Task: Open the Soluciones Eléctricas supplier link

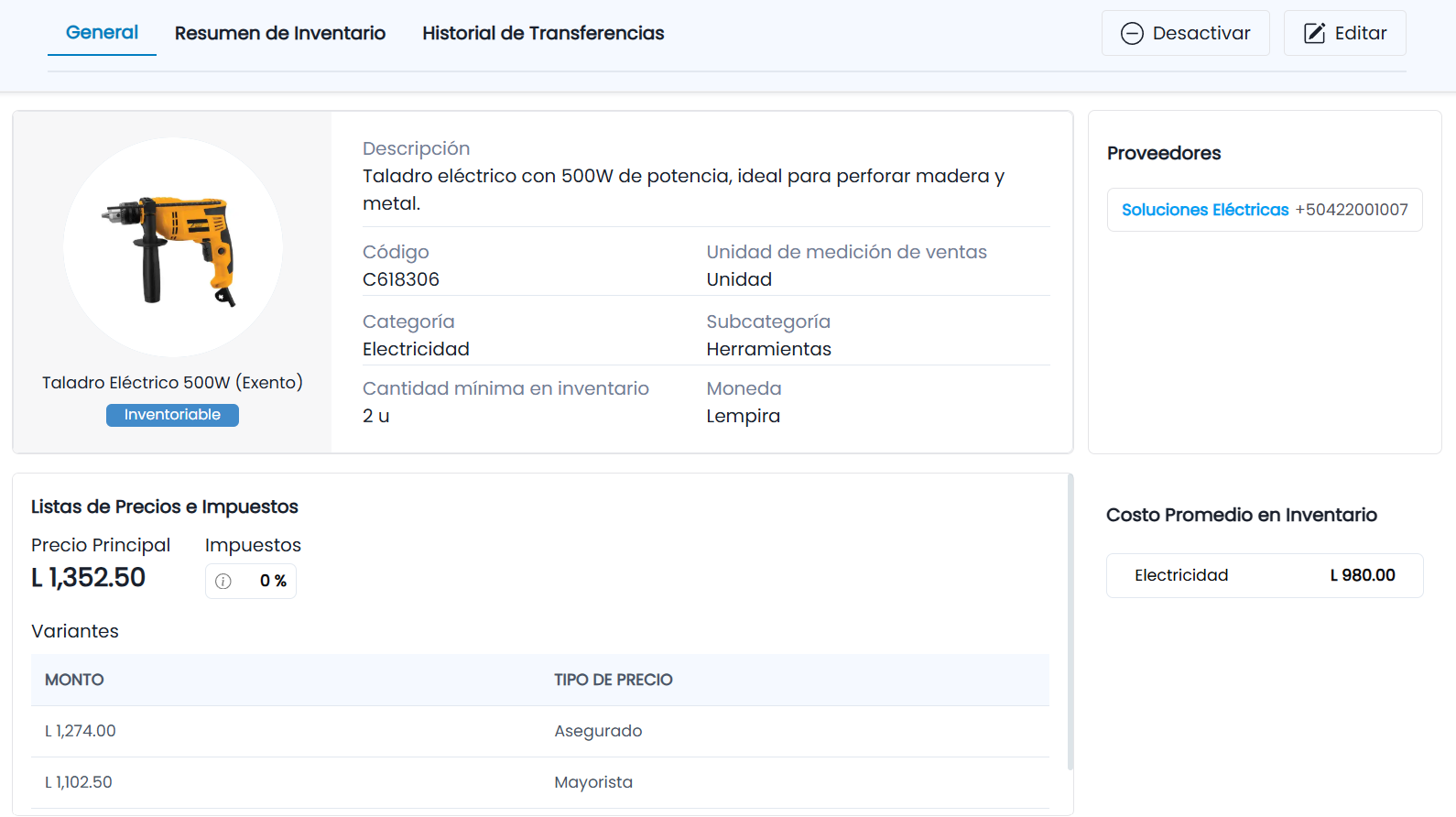Action: pyautogui.click(x=1205, y=210)
